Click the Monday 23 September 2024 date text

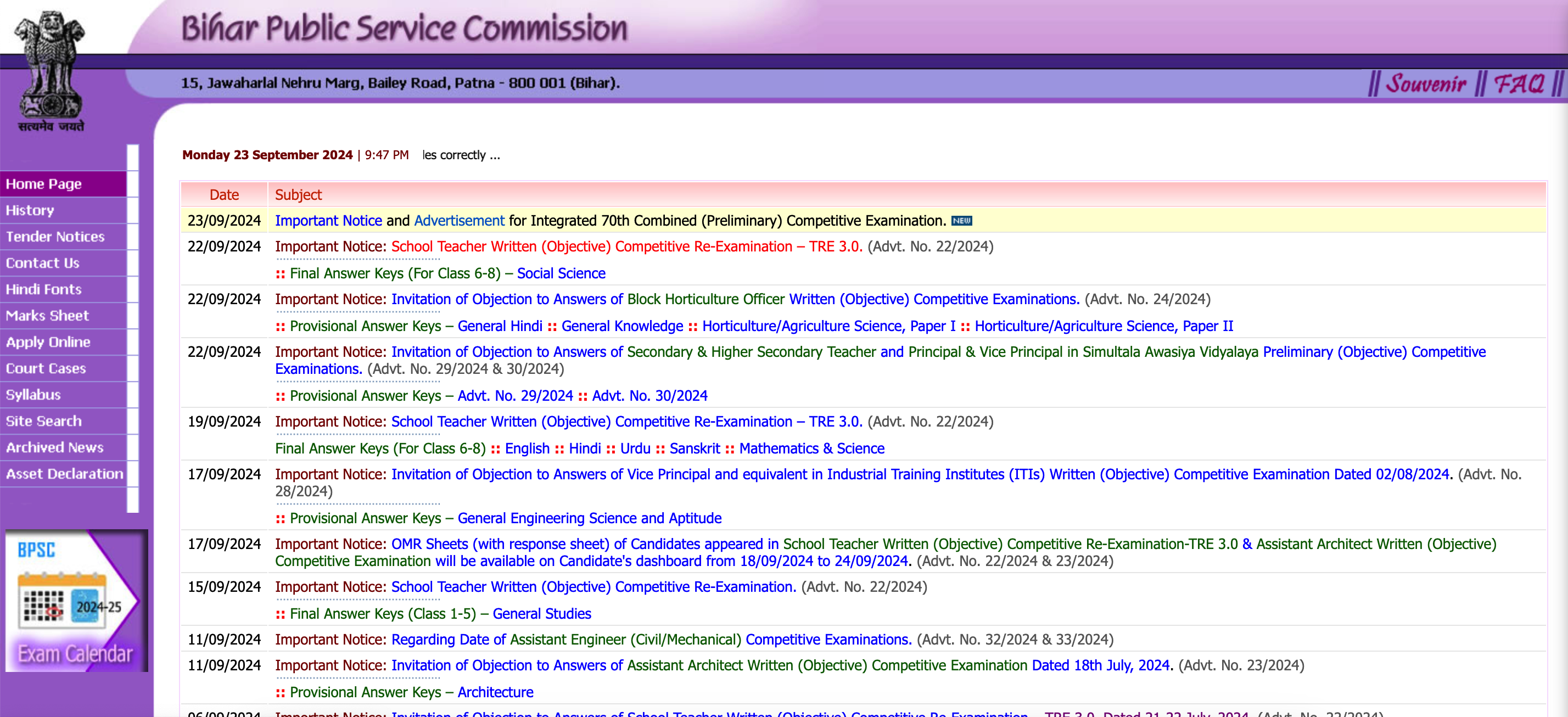coord(267,155)
